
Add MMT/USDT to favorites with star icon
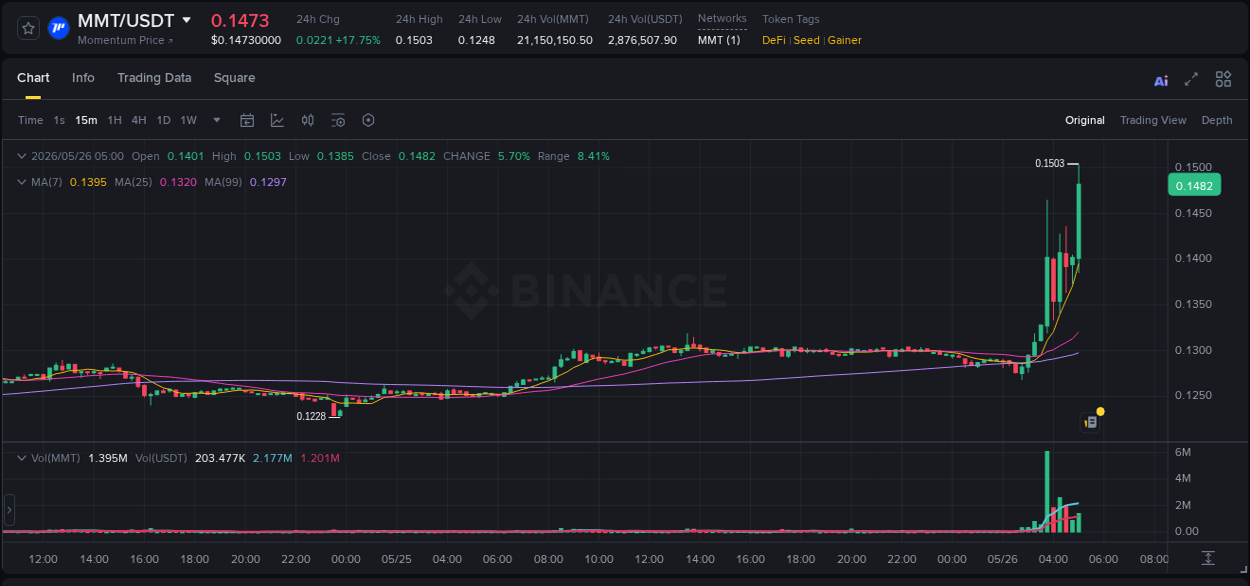pos(29,28)
